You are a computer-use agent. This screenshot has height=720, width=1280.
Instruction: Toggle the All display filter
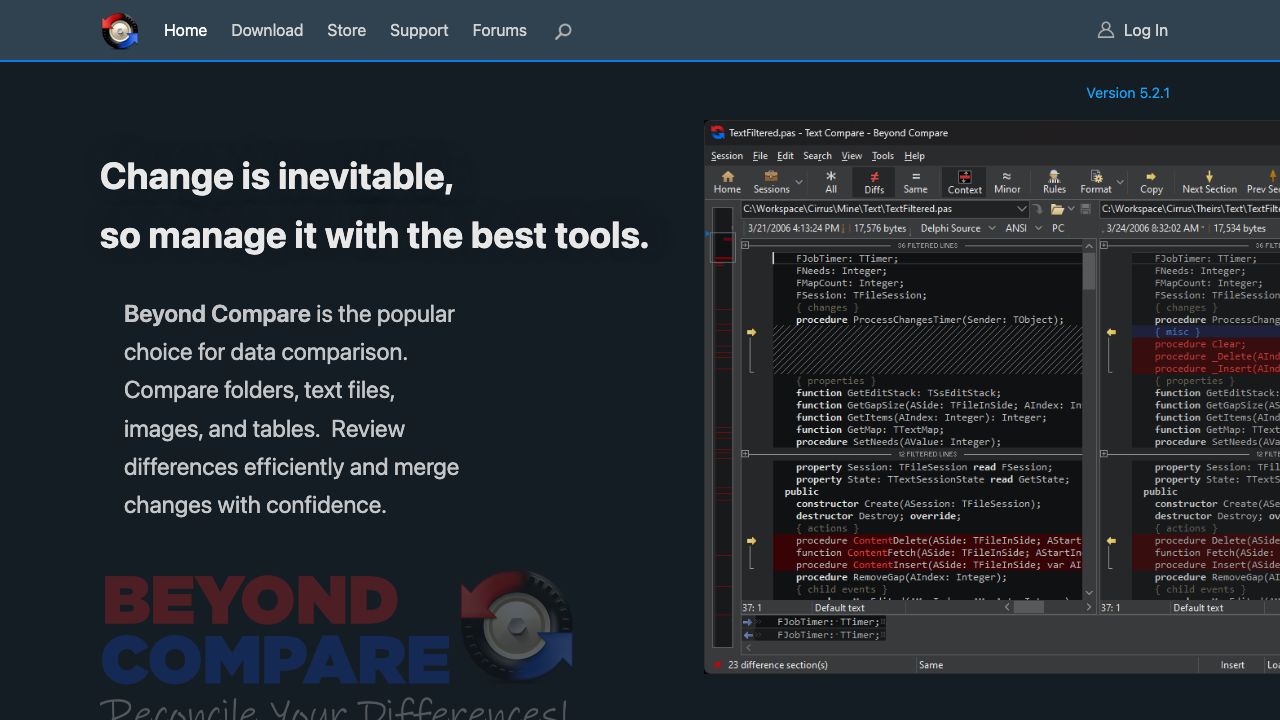tap(830, 182)
